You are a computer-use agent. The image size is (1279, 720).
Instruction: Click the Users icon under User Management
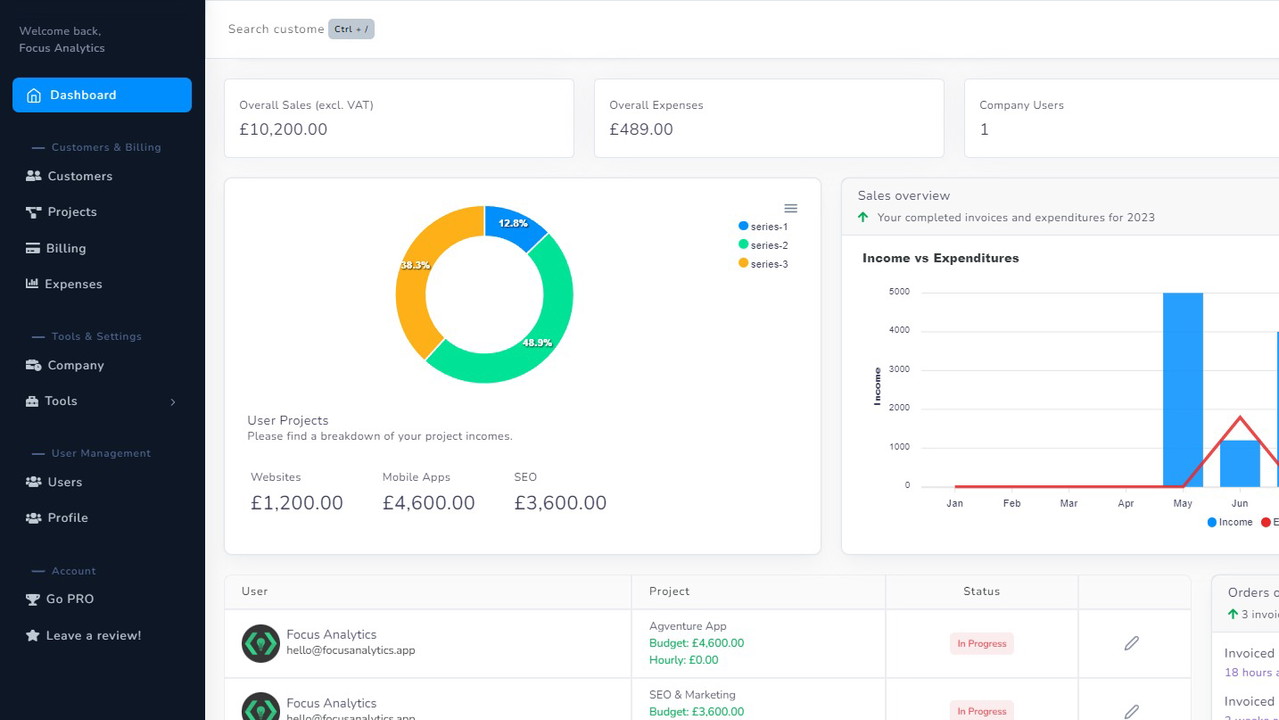pyautogui.click(x=34, y=482)
